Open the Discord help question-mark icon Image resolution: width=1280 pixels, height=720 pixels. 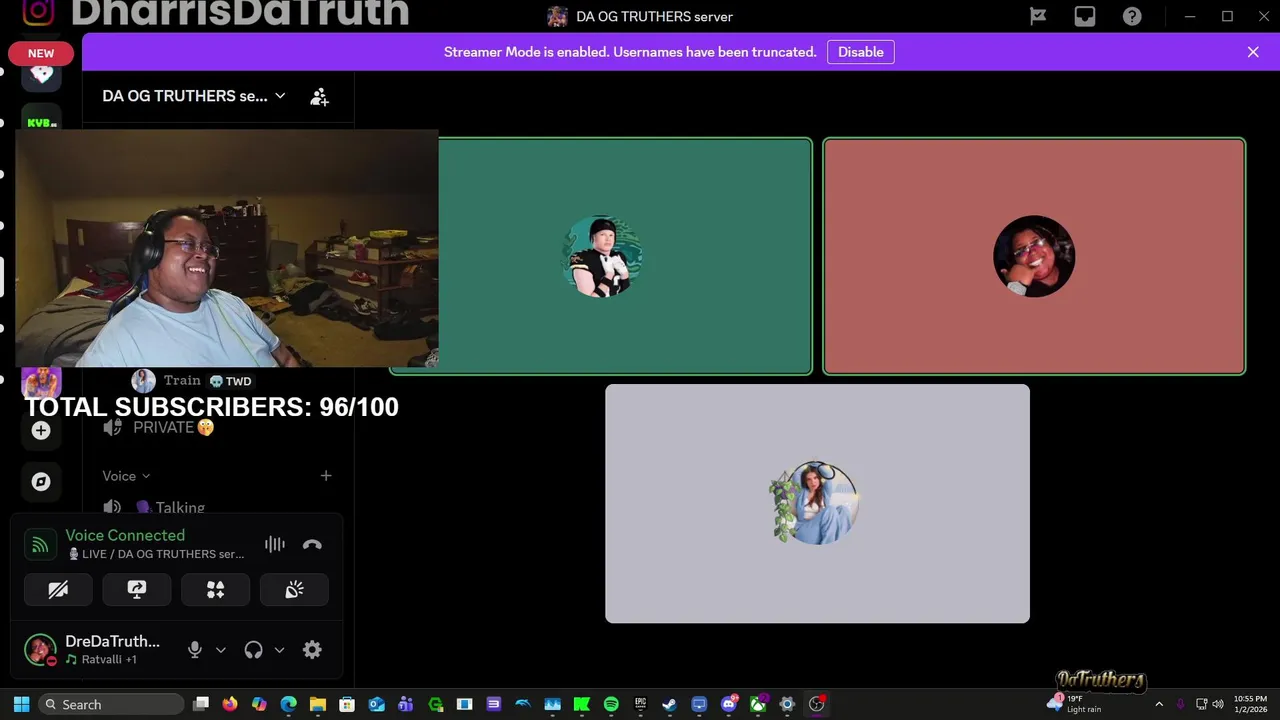pyautogui.click(x=1132, y=16)
